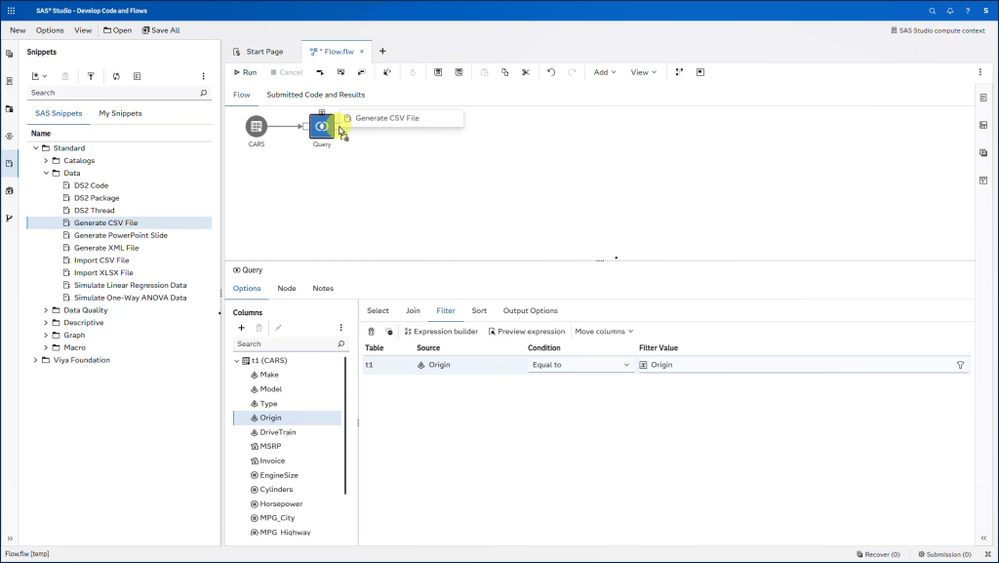Collapse the Standard folder
999x563 pixels.
pyautogui.click(x=36, y=148)
